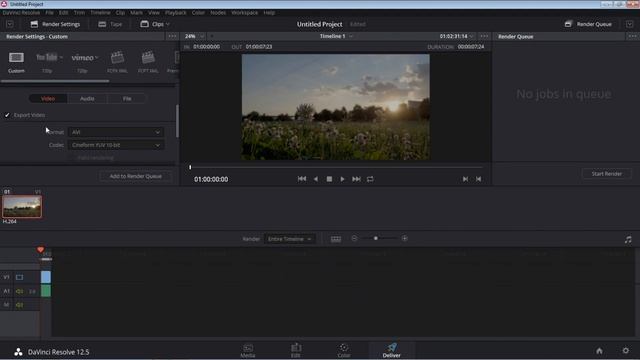Open the Media page
This screenshot has height=360, width=640.
pyautogui.click(x=248, y=350)
